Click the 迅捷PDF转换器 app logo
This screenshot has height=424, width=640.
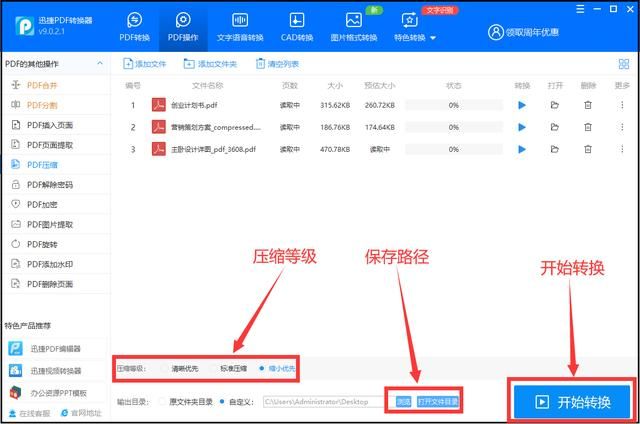coord(24,26)
